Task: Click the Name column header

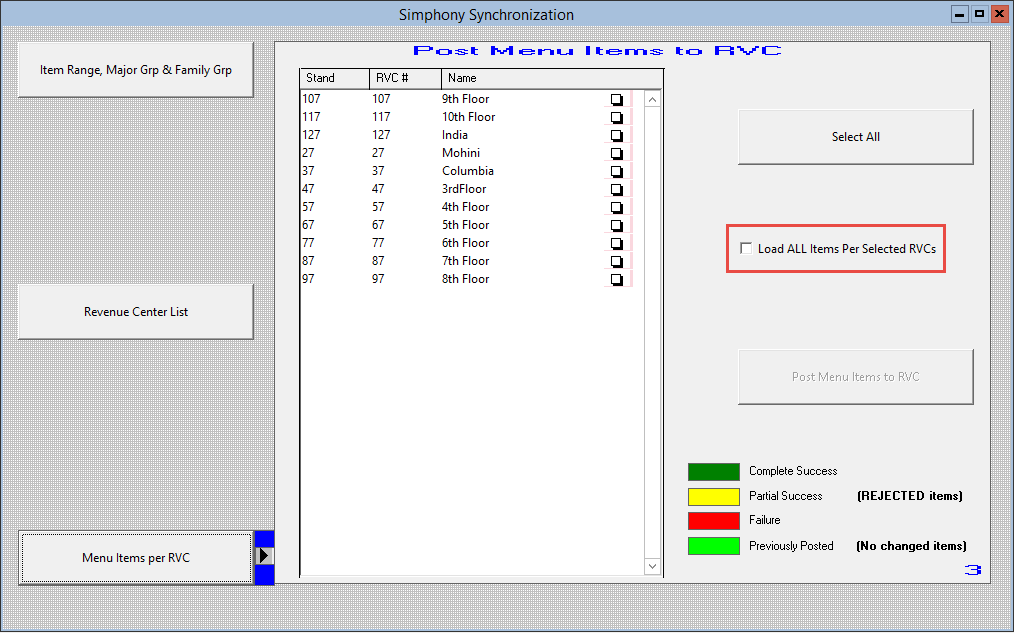Action: [x=552, y=78]
